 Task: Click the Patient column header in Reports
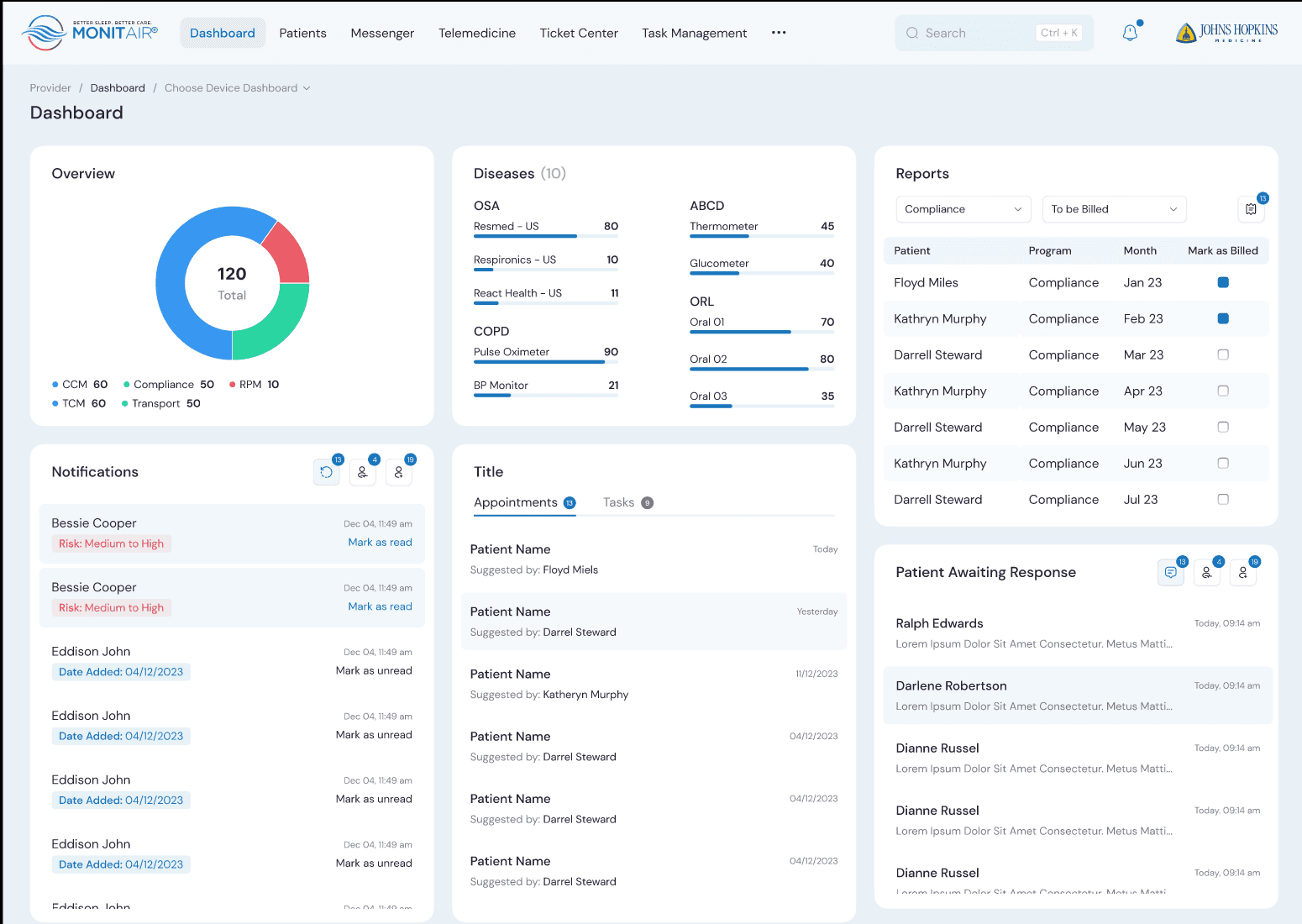[912, 251]
